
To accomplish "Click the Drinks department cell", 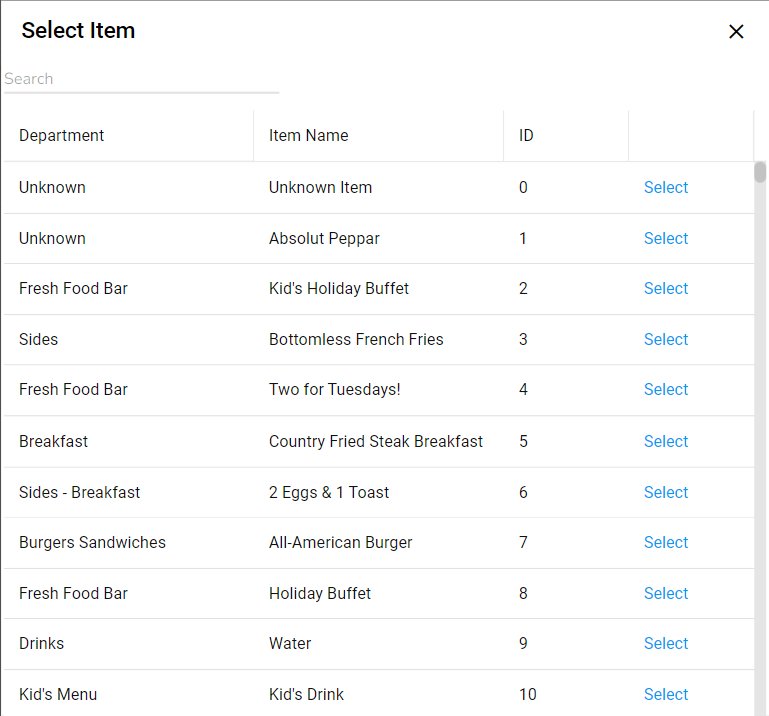I will [42, 644].
